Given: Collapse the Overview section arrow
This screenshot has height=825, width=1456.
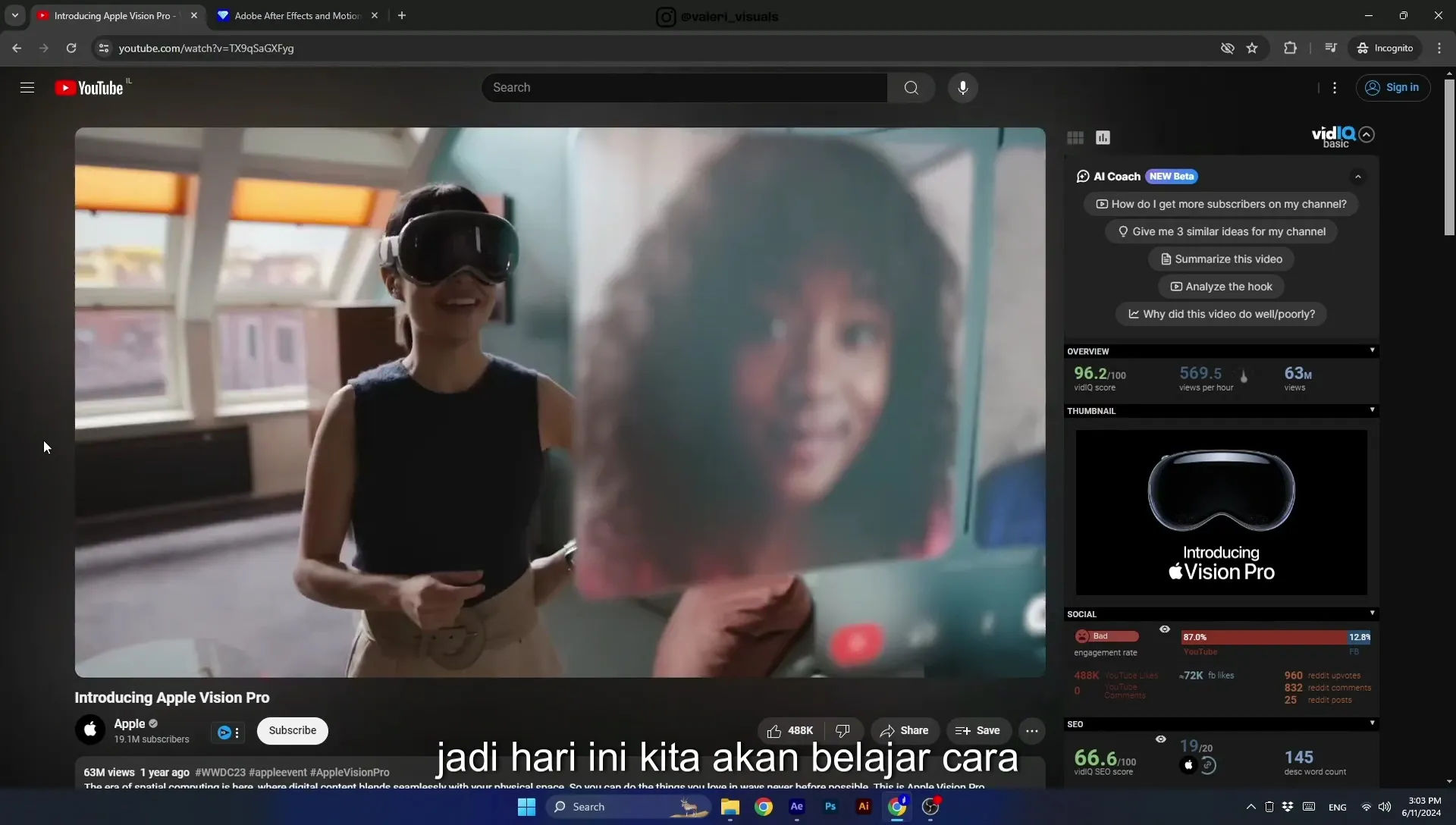Looking at the screenshot, I should [1372, 350].
